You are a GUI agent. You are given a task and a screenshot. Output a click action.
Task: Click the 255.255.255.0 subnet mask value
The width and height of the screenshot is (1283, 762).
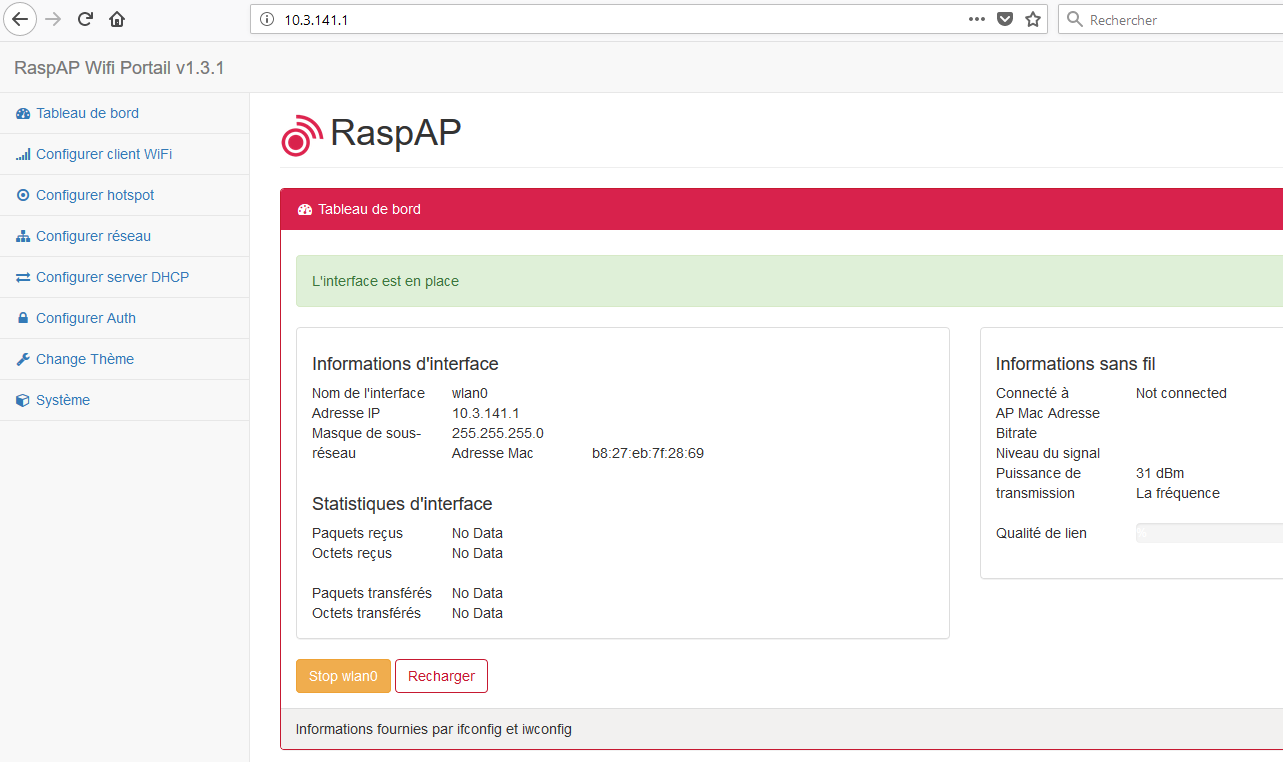pos(498,433)
